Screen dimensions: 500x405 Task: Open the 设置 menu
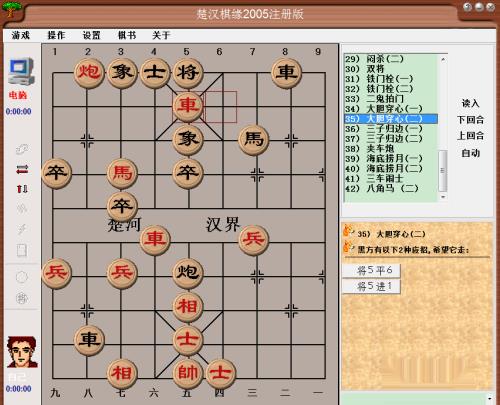click(x=91, y=35)
